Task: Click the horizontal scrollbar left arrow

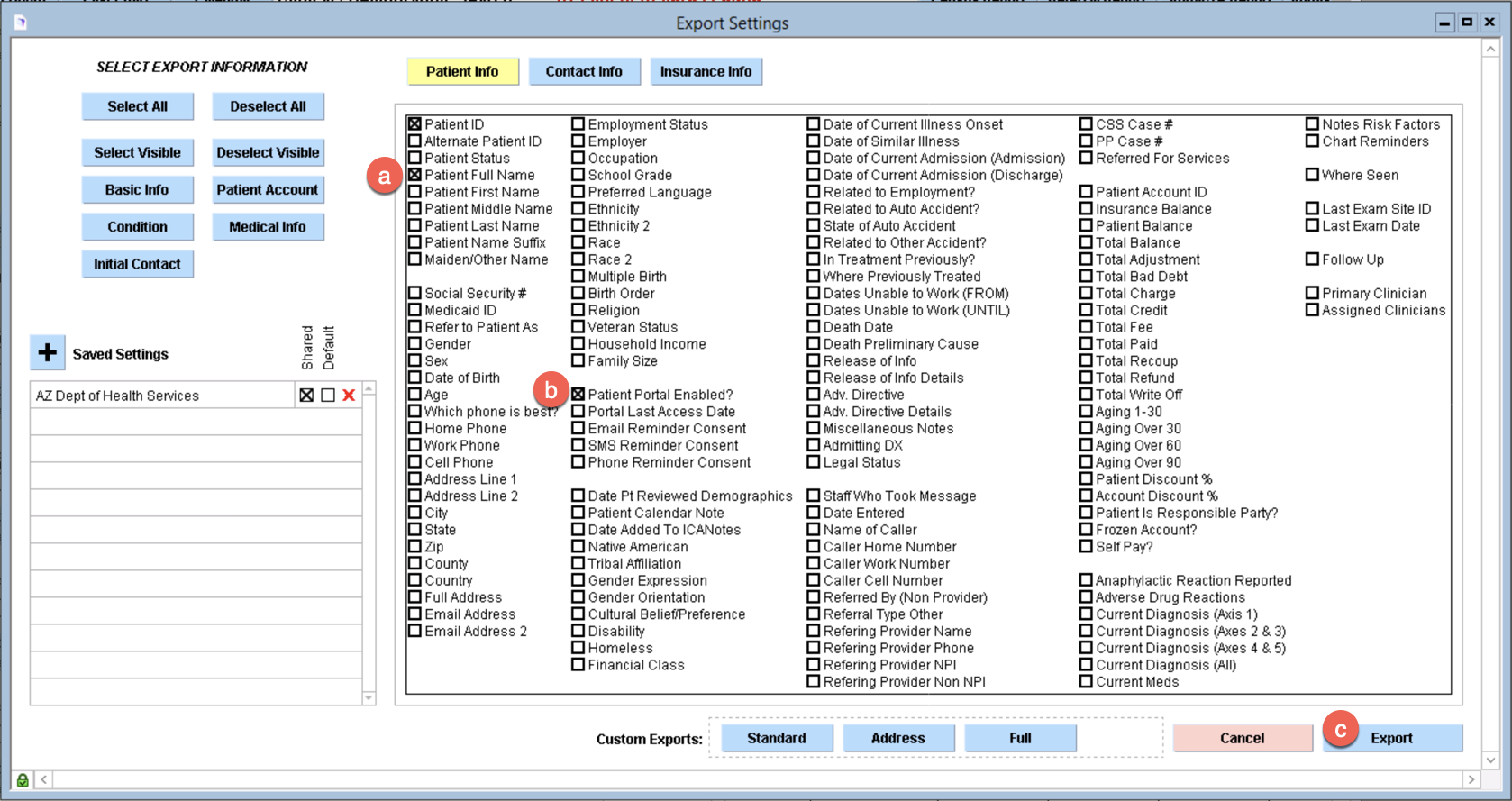Action: pyautogui.click(x=44, y=779)
